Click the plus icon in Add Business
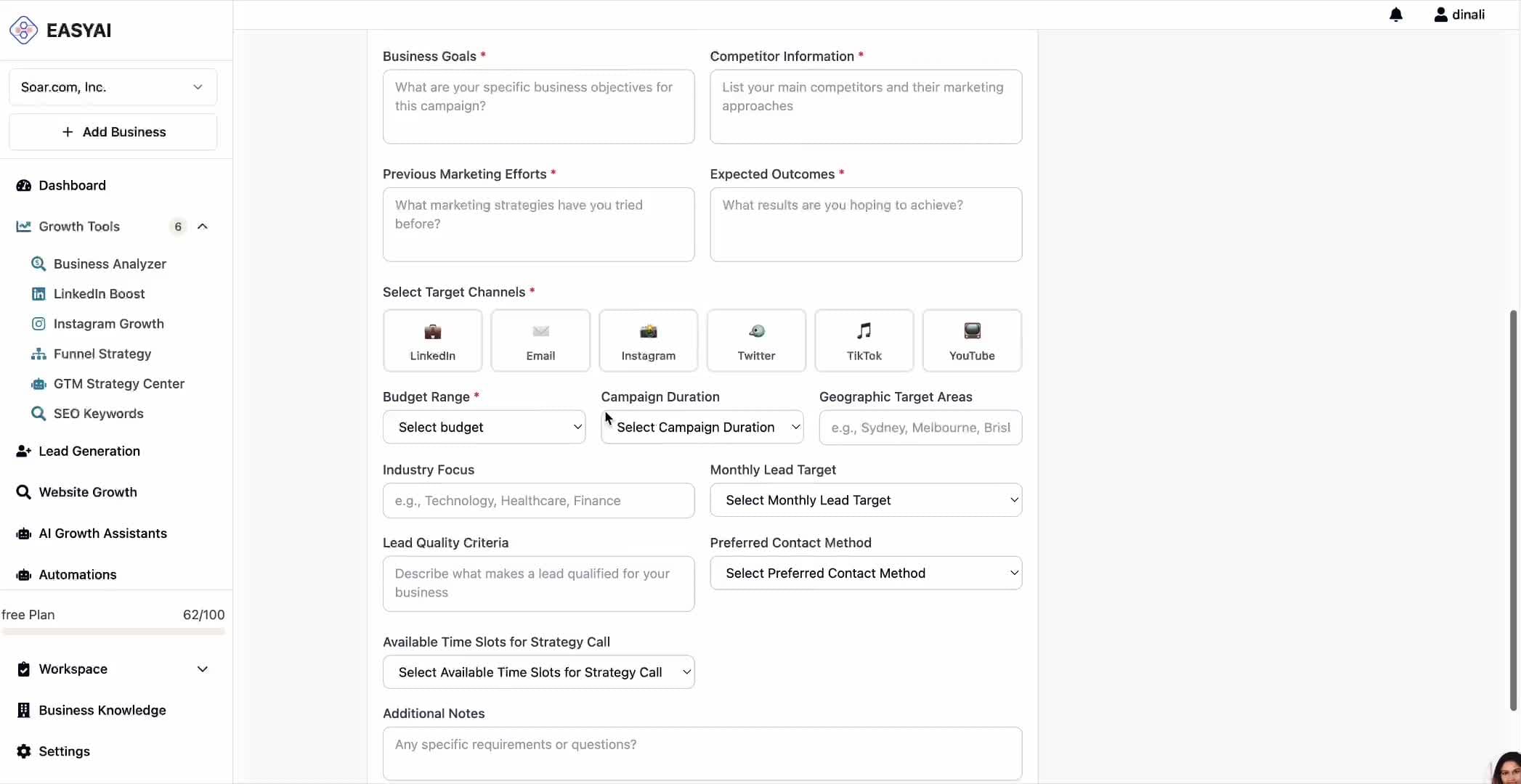The width and height of the screenshot is (1521, 784). click(x=68, y=131)
